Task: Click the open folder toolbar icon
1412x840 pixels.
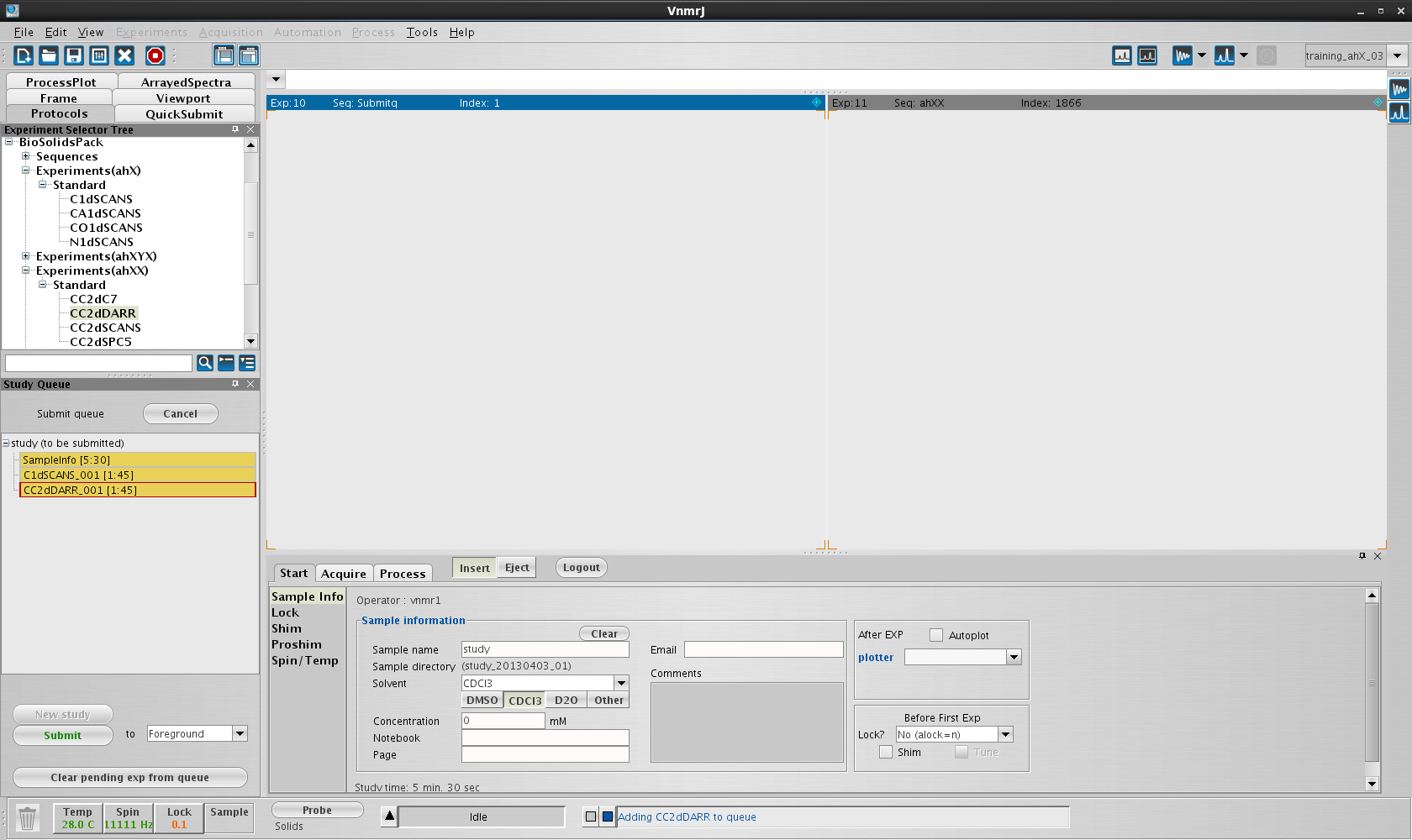Action: click(49, 55)
